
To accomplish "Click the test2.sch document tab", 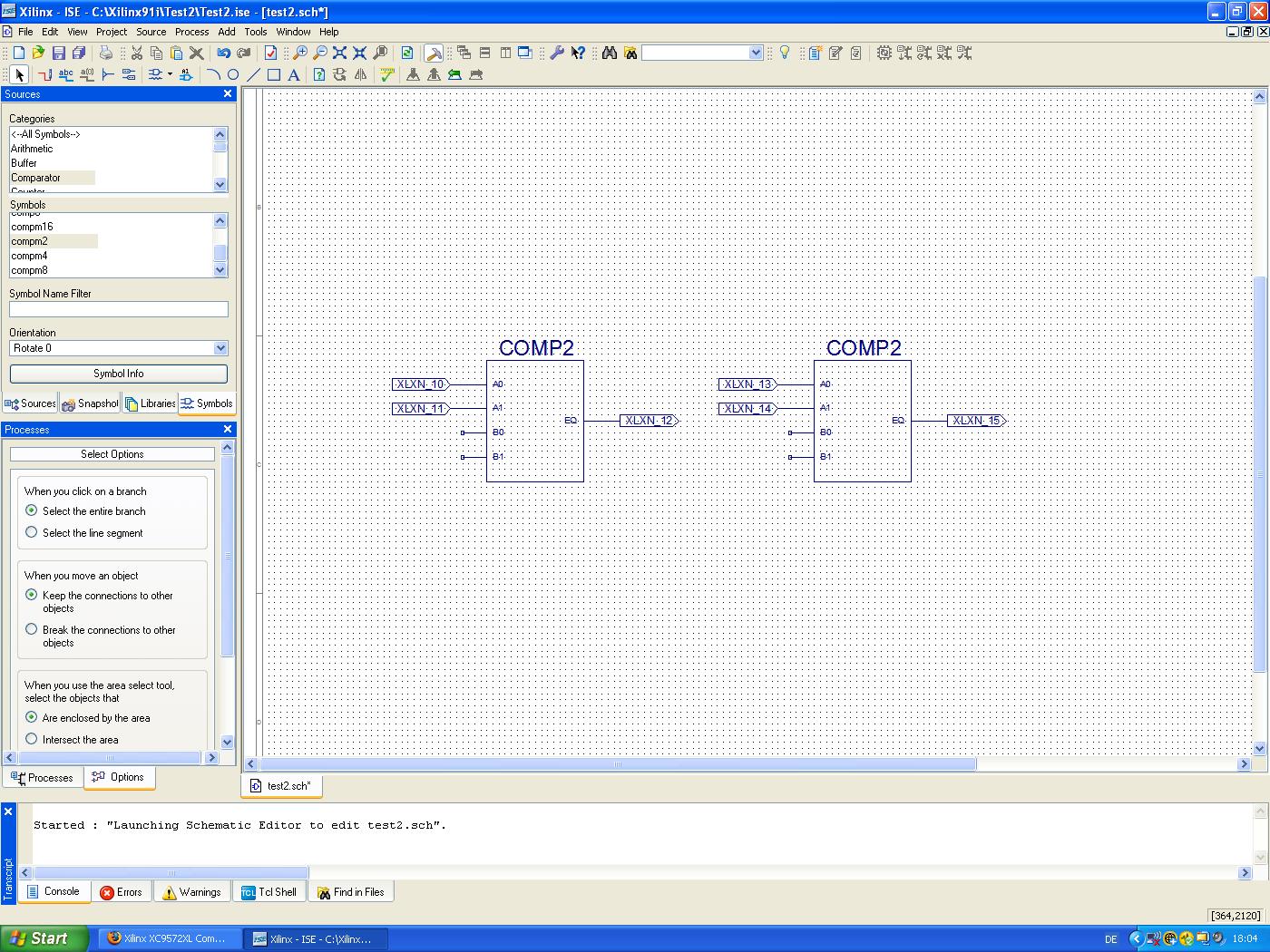I will coord(282,786).
